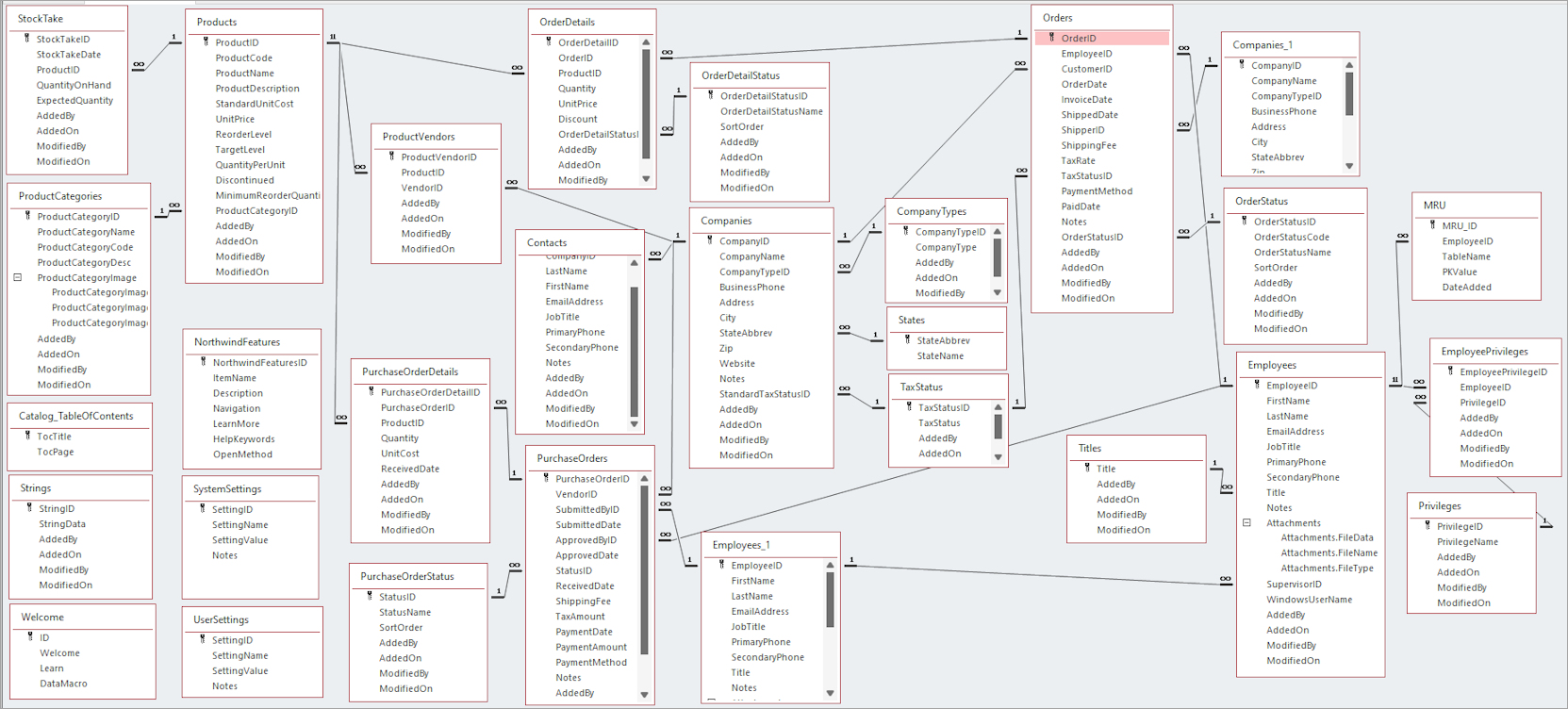The width and height of the screenshot is (1568, 709).
Task: Click the primary key icon of Products ProductID
Action: [206, 42]
